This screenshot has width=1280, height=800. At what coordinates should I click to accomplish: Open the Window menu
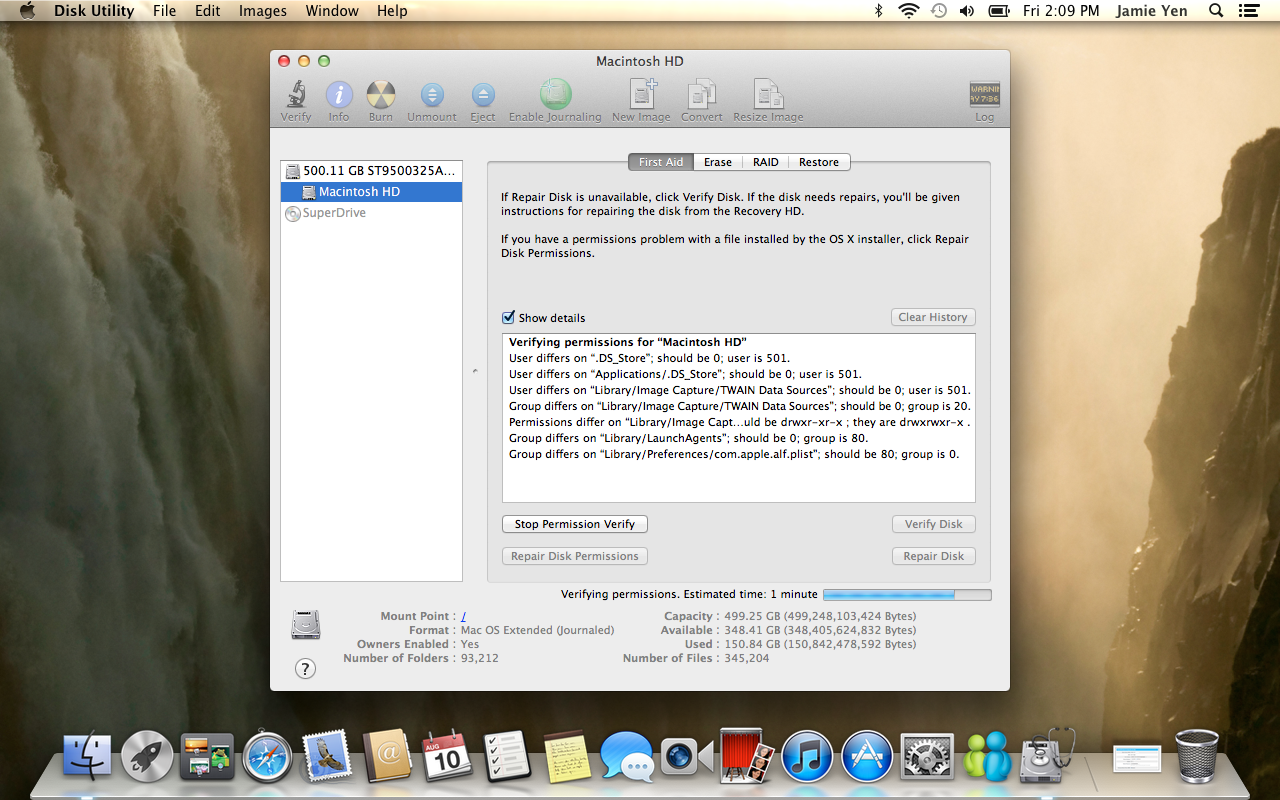tap(332, 11)
